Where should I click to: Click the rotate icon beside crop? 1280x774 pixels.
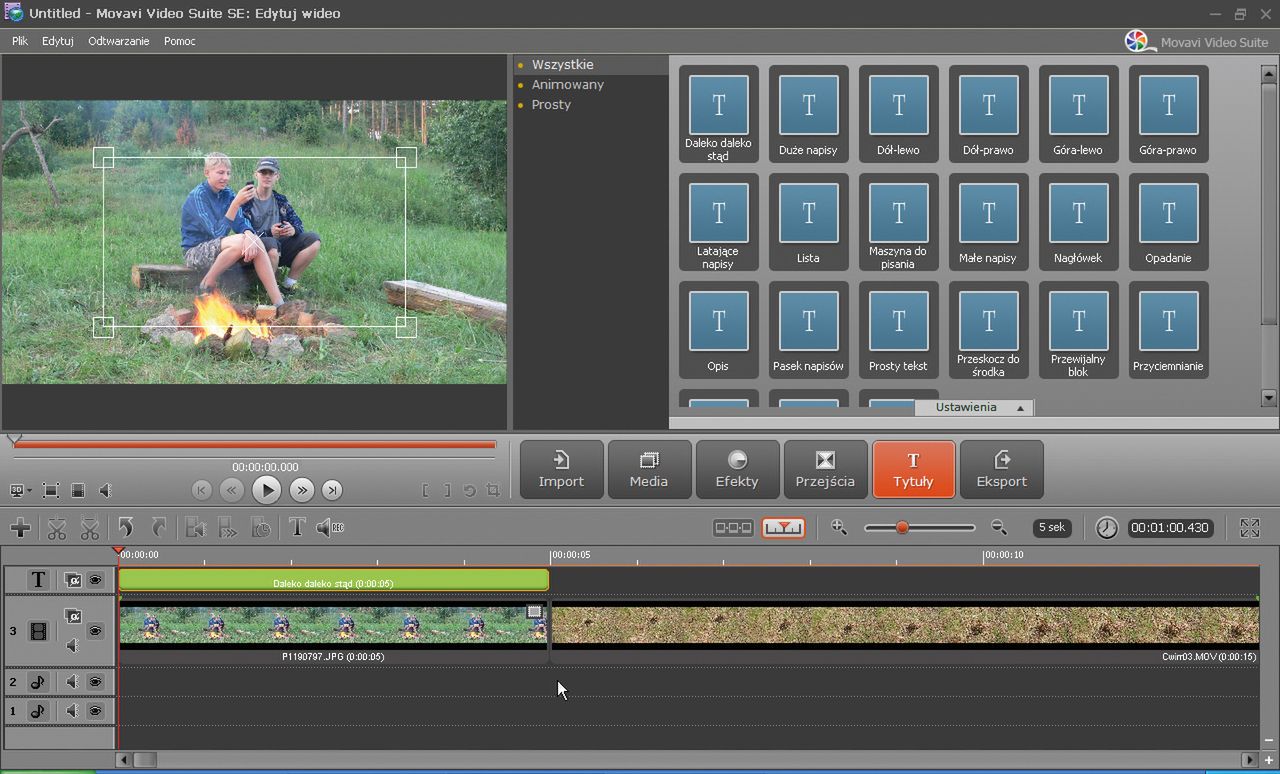pos(469,490)
